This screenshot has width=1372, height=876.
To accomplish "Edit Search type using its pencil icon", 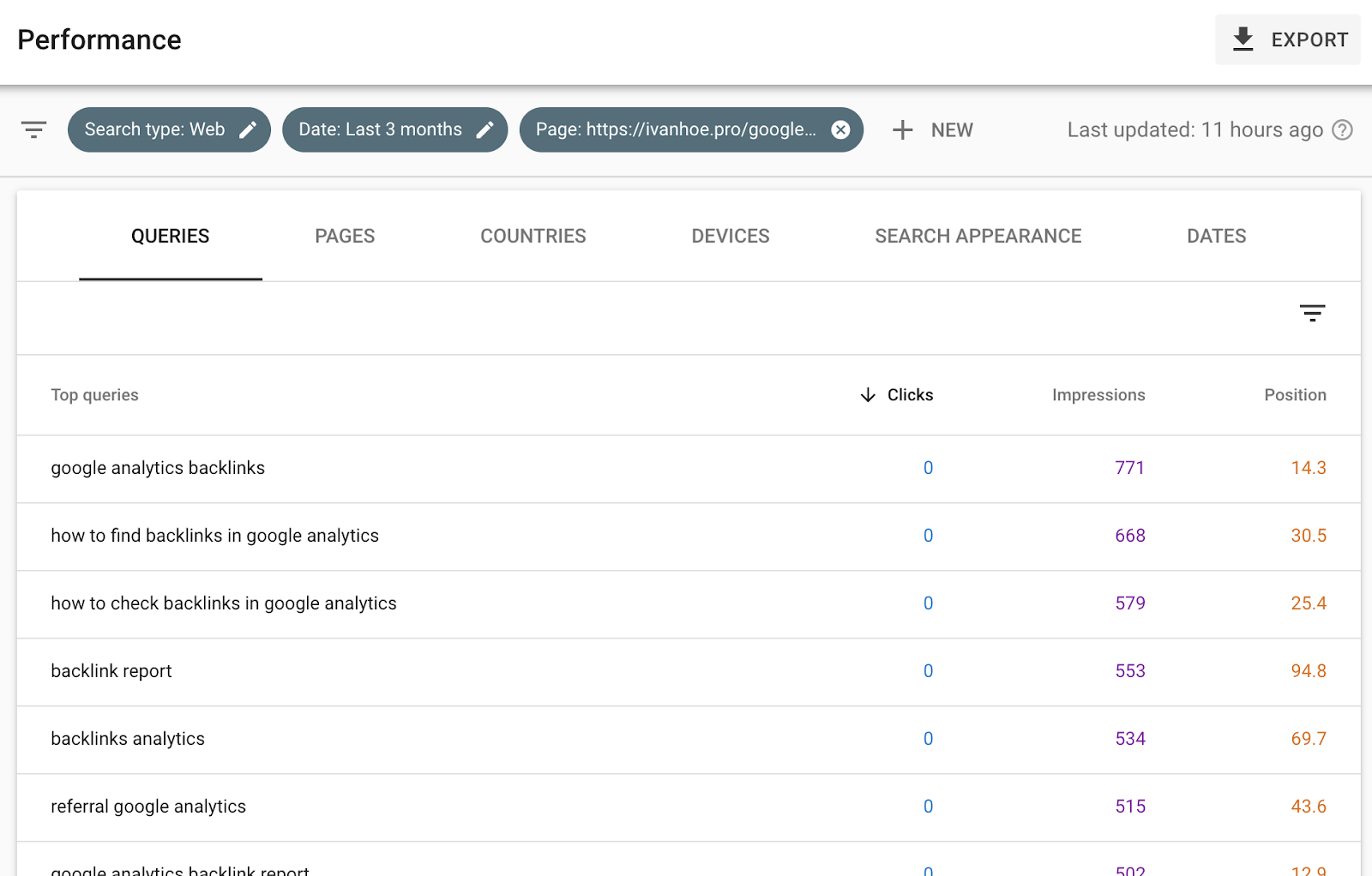I will (x=249, y=129).
